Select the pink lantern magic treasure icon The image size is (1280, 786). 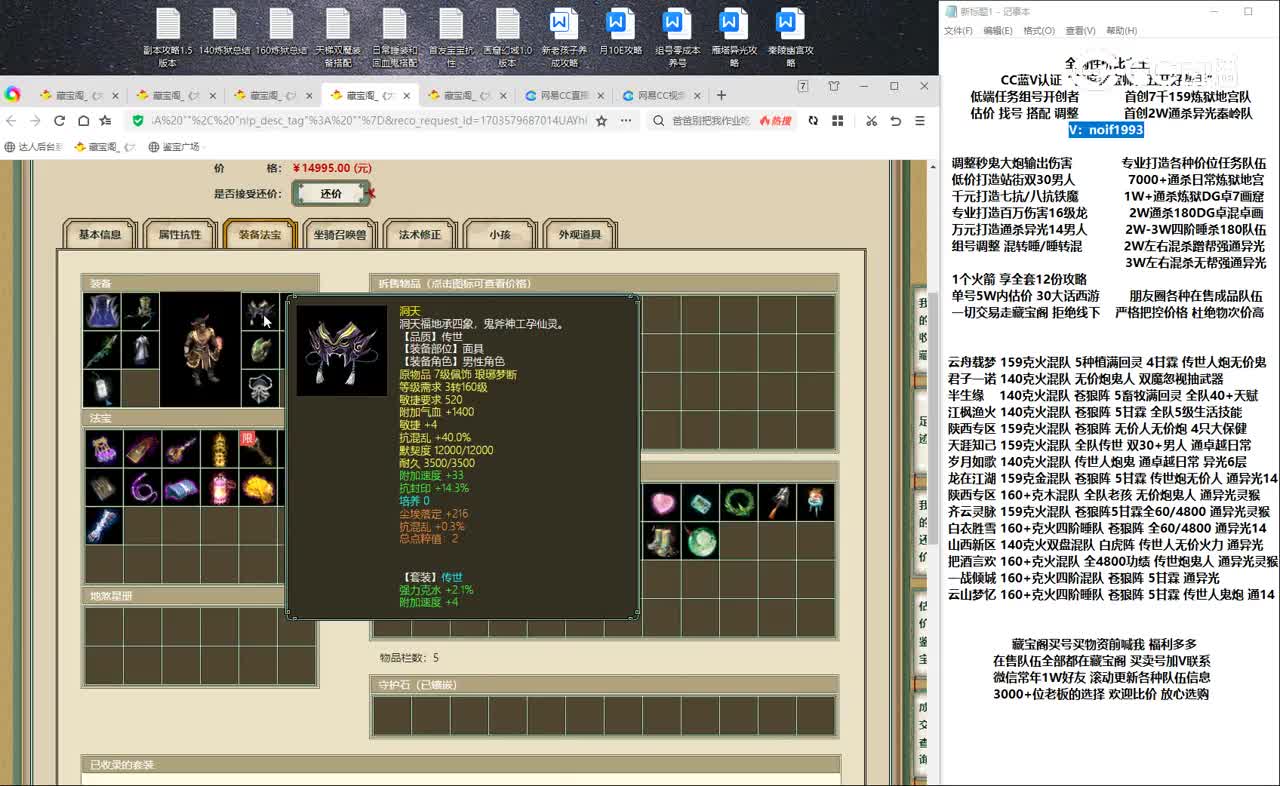click(x=219, y=488)
